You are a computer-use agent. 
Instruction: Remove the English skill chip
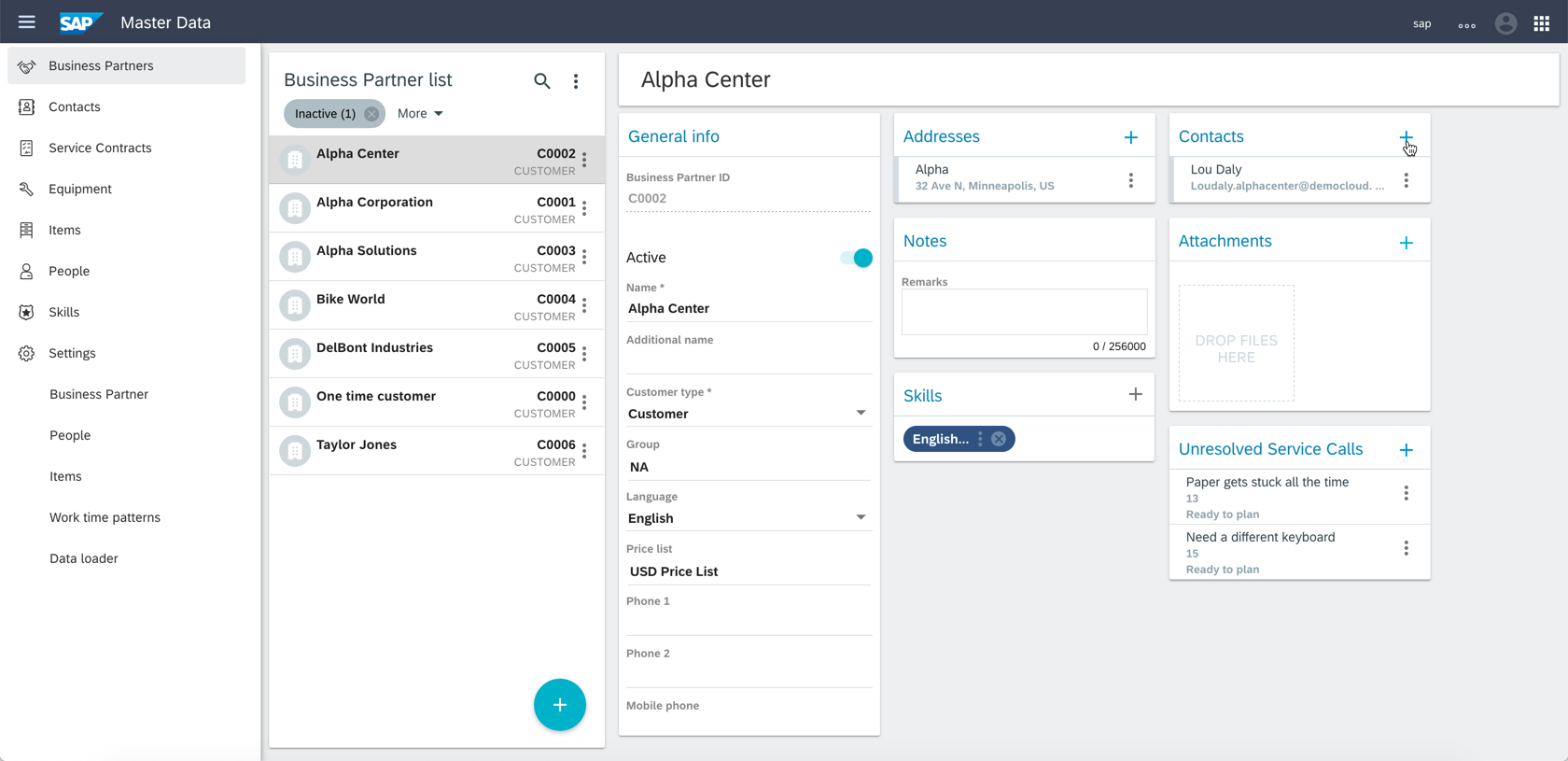[999, 439]
